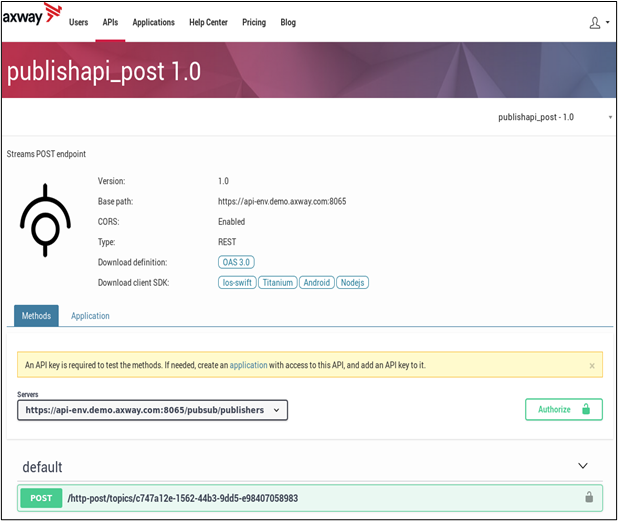618x521 pixels.
Task: Open the user account menu icon
Action: tap(599, 23)
